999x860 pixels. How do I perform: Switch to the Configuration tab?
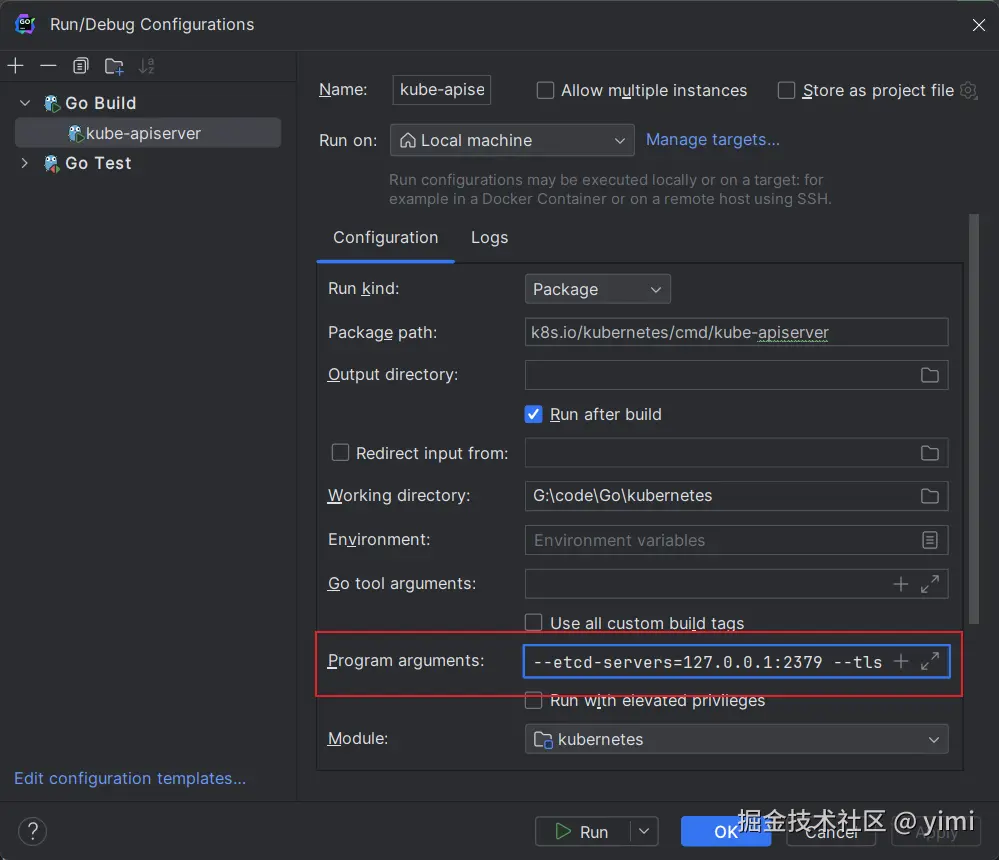[385, 238]
